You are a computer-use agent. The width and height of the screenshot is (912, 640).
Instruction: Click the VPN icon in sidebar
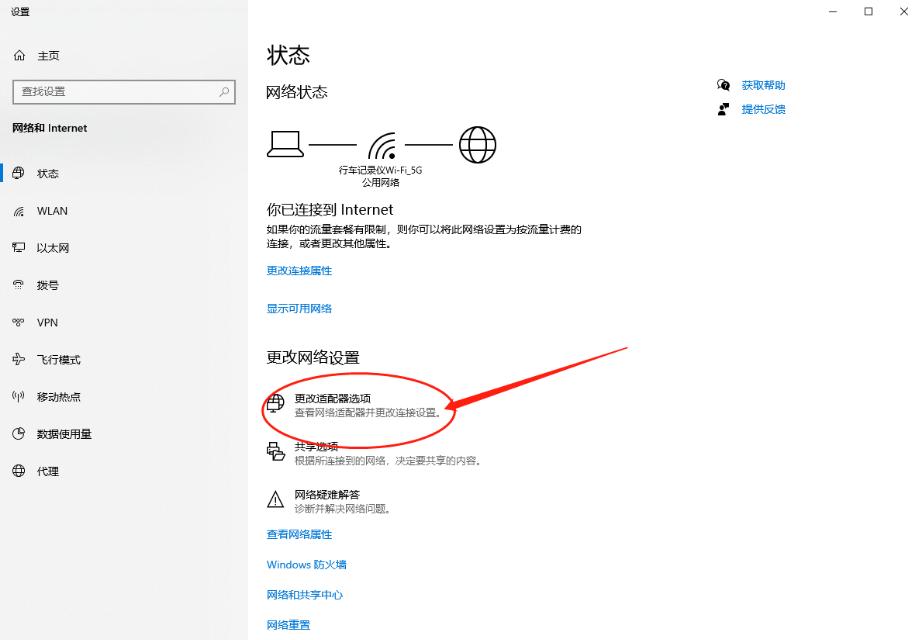(x=18, y=322)
